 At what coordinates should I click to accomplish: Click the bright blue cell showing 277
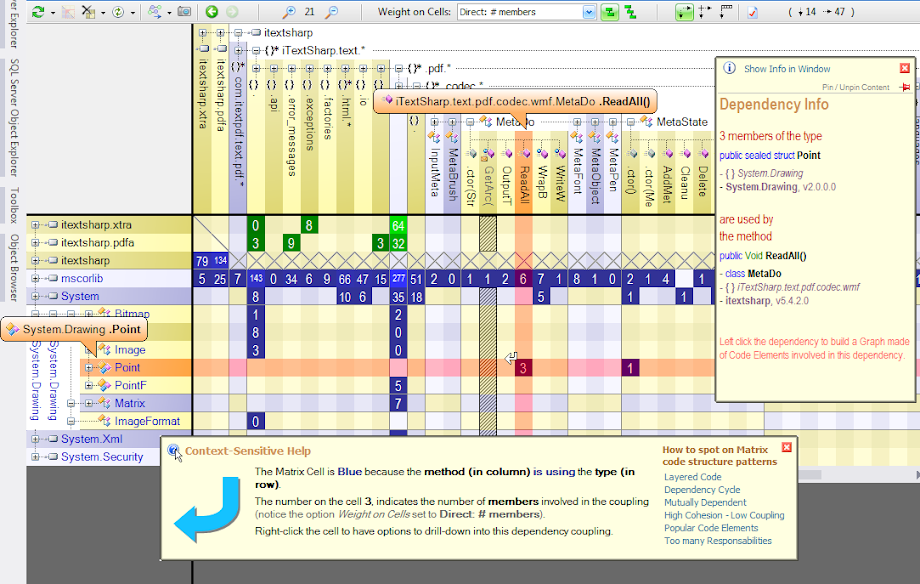(x=398, y=279)
